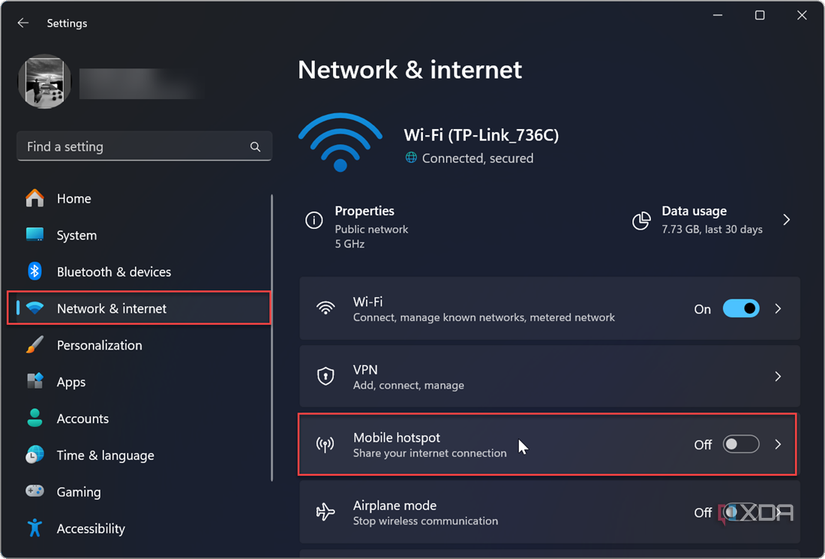Click the VPN shield icon
Image resolution: width=825 pixels, height=559 pixels.
tap(325, 377)
